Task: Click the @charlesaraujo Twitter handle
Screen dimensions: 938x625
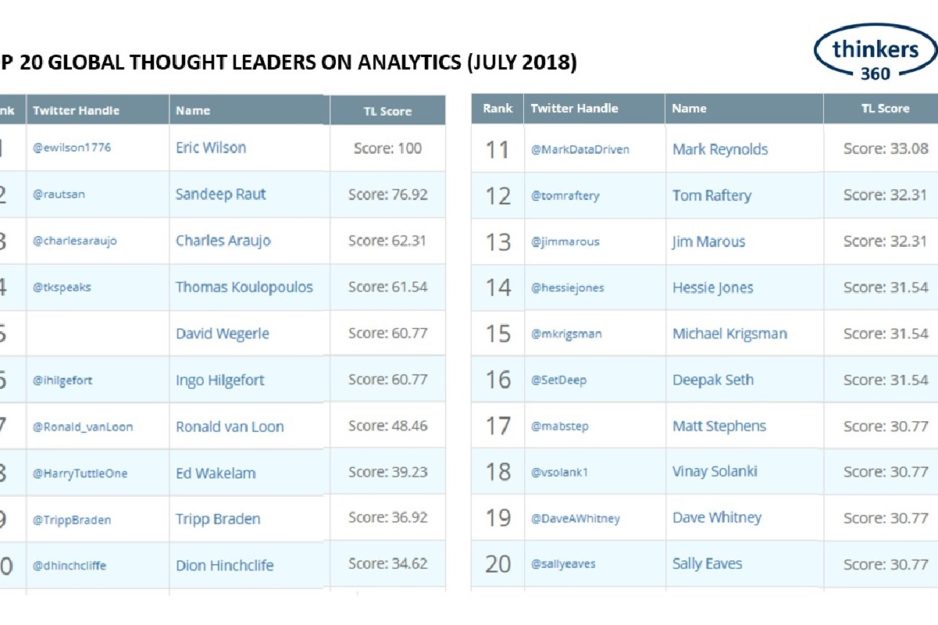Action: [75, 241]
